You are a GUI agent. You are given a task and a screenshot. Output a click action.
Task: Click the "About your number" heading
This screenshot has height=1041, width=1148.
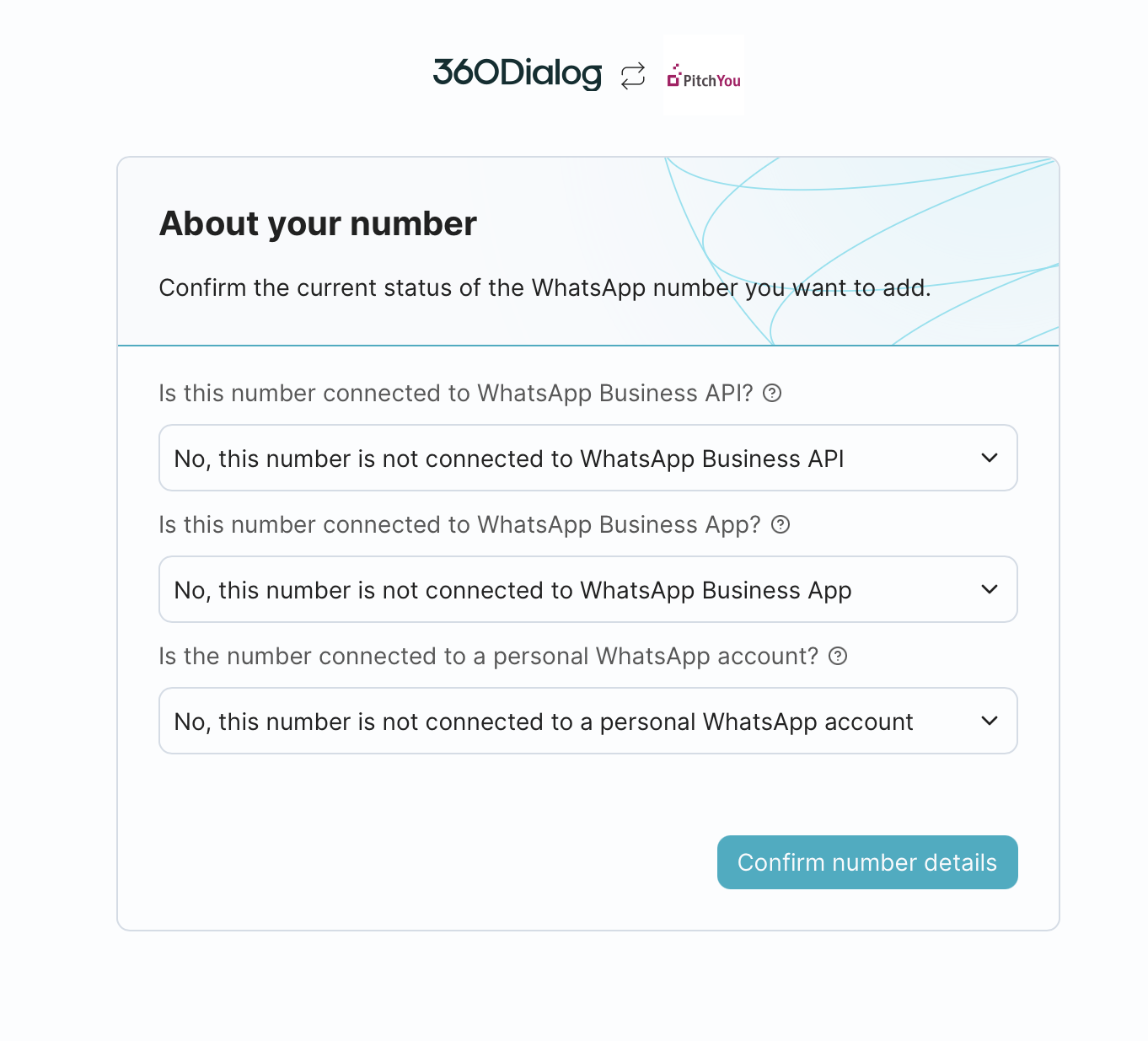pyautogui.click(x=318, y=223)
